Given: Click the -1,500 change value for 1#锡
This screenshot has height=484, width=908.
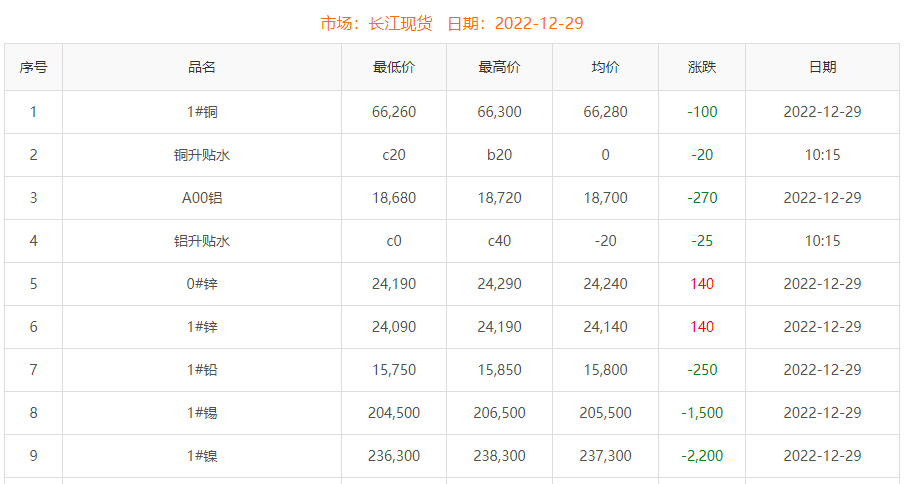Looking at the screenshot, I should point(702,413).
